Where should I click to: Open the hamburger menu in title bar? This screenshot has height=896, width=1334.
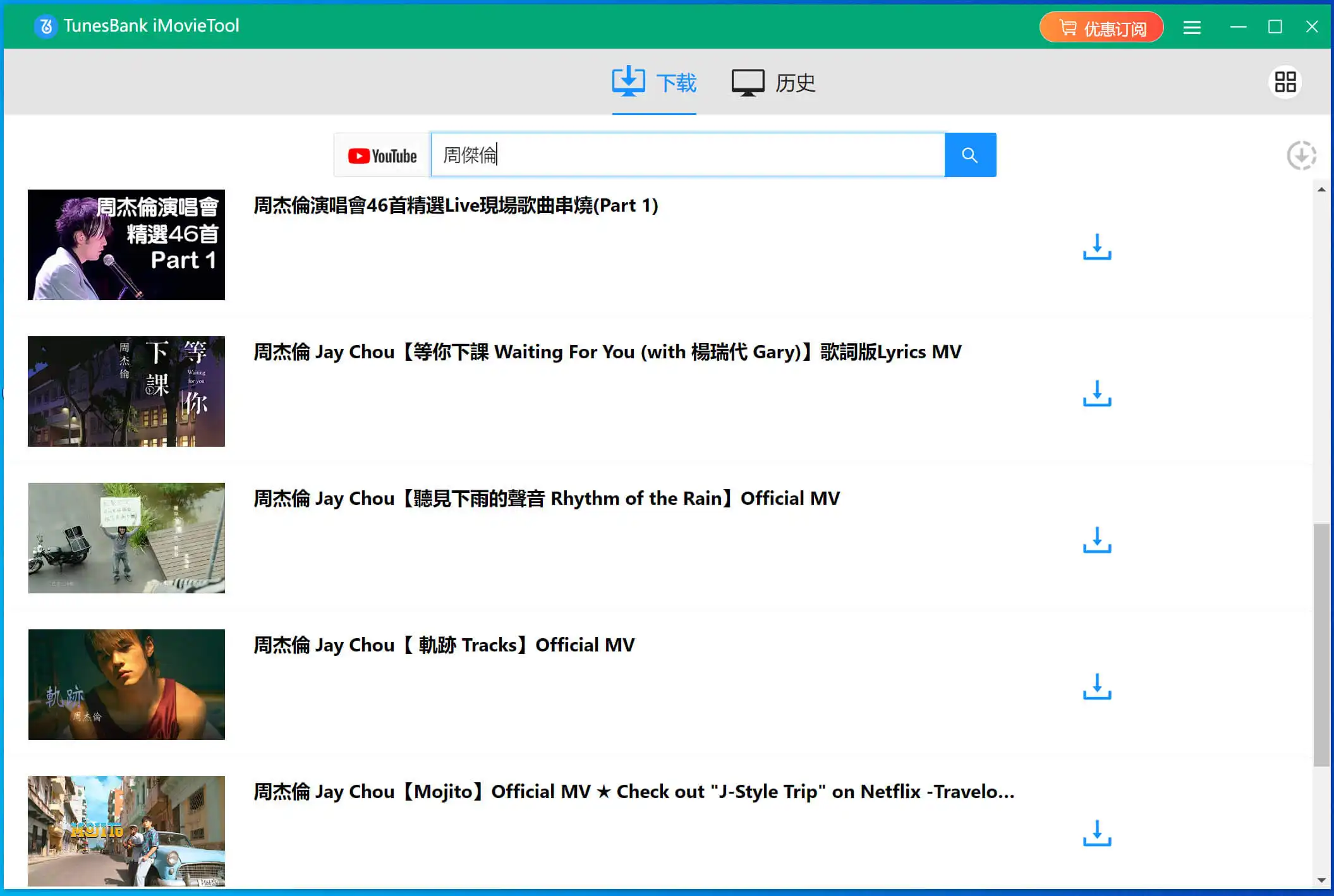(x=1192, y=27)
